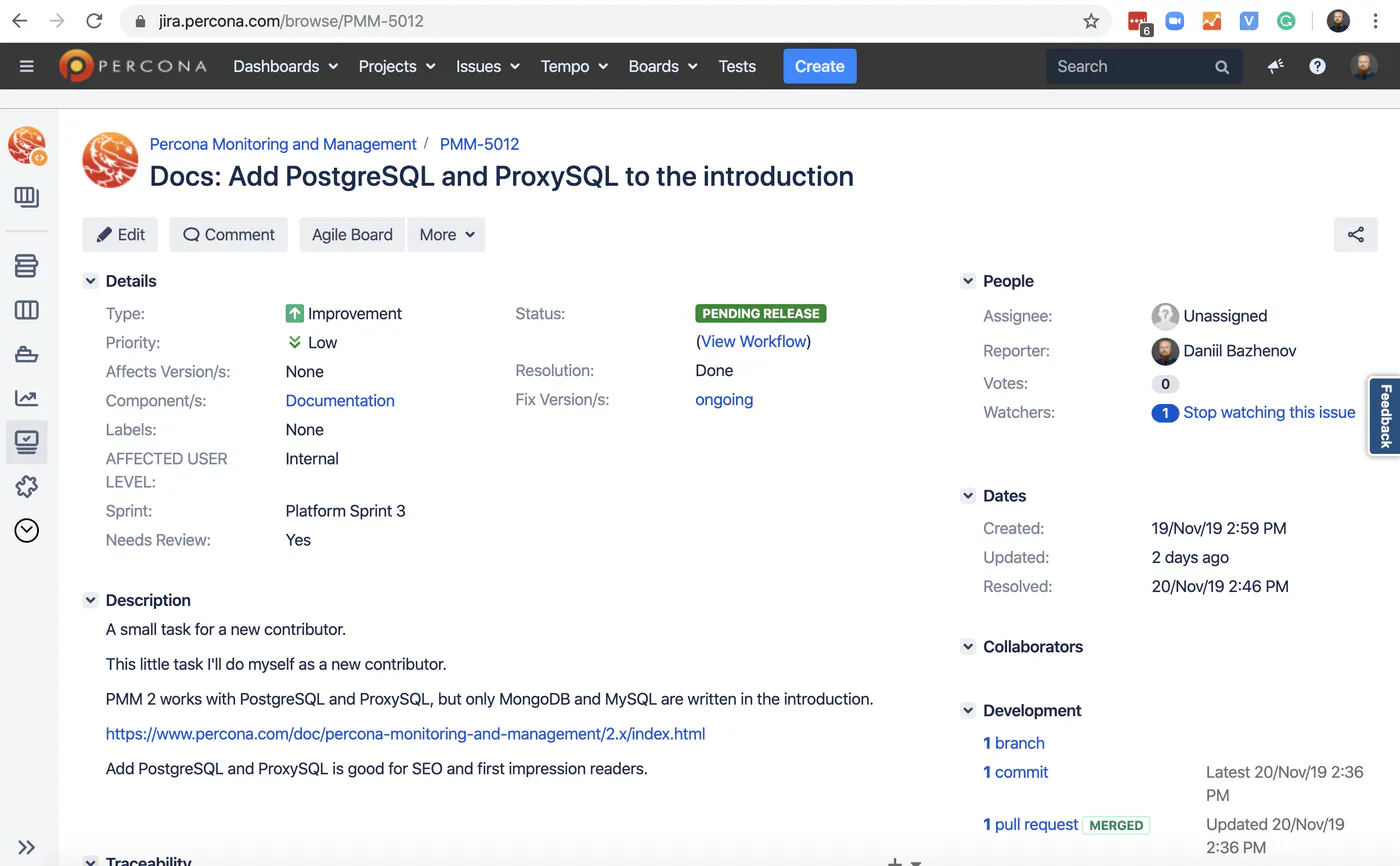The image size is (1400, 866).
Task: Stop watching this issue
Action: click(x=1269, y=412)
